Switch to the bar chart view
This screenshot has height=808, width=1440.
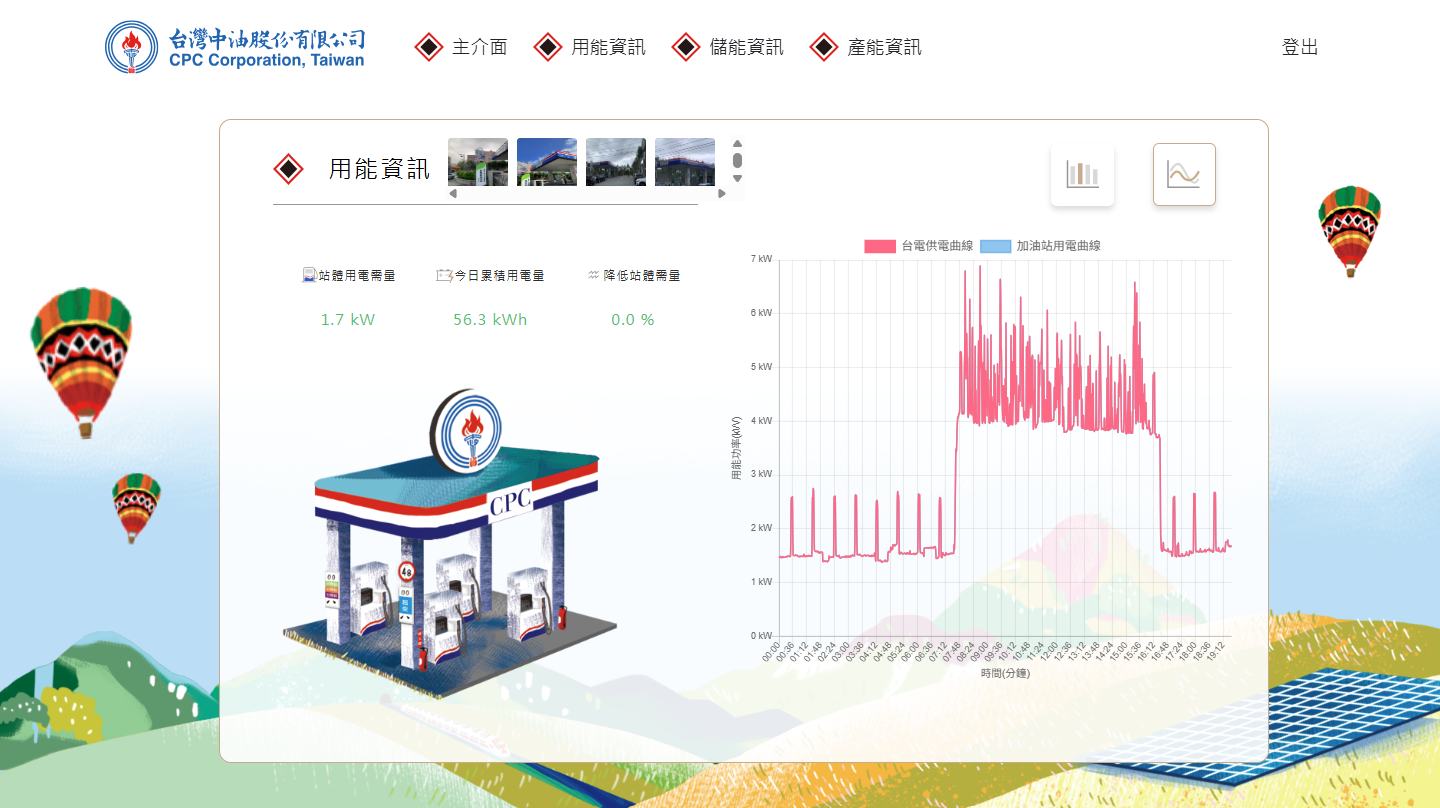[x=1082, y=174]
